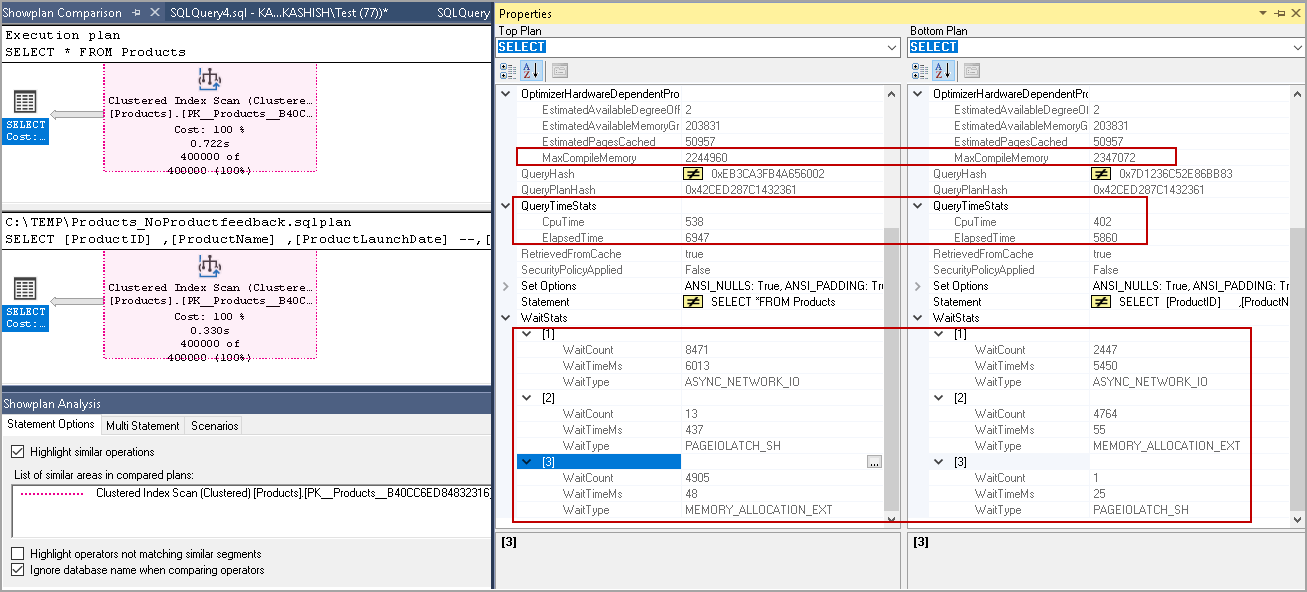Select Top Plan WaitType PAGEIOLATCH_SH
This screenshot has height=592, width=1307.
[x=733, y=446]
